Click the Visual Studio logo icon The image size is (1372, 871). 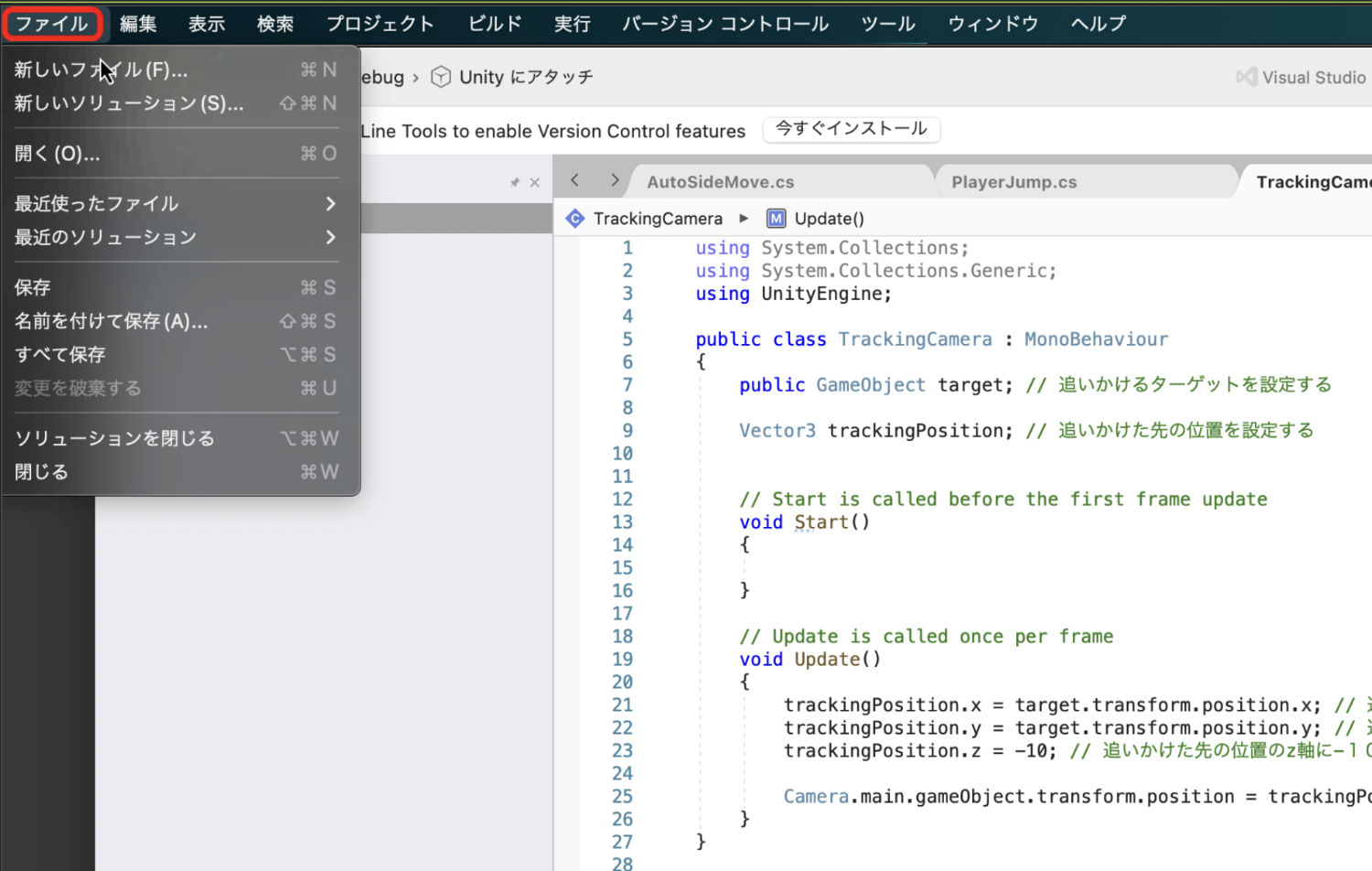(1247, 77)
